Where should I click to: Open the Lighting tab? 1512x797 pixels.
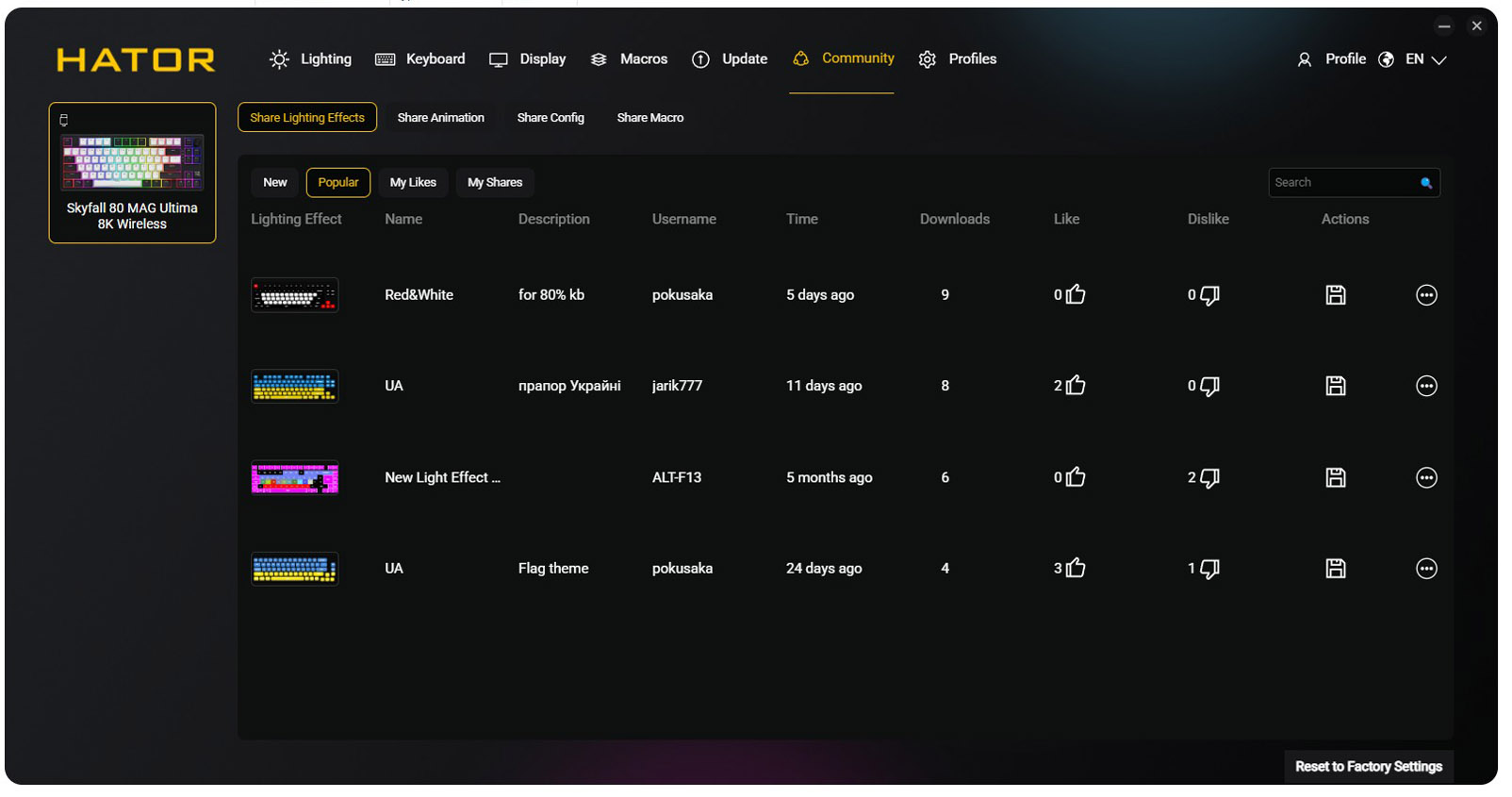(311, 59)
